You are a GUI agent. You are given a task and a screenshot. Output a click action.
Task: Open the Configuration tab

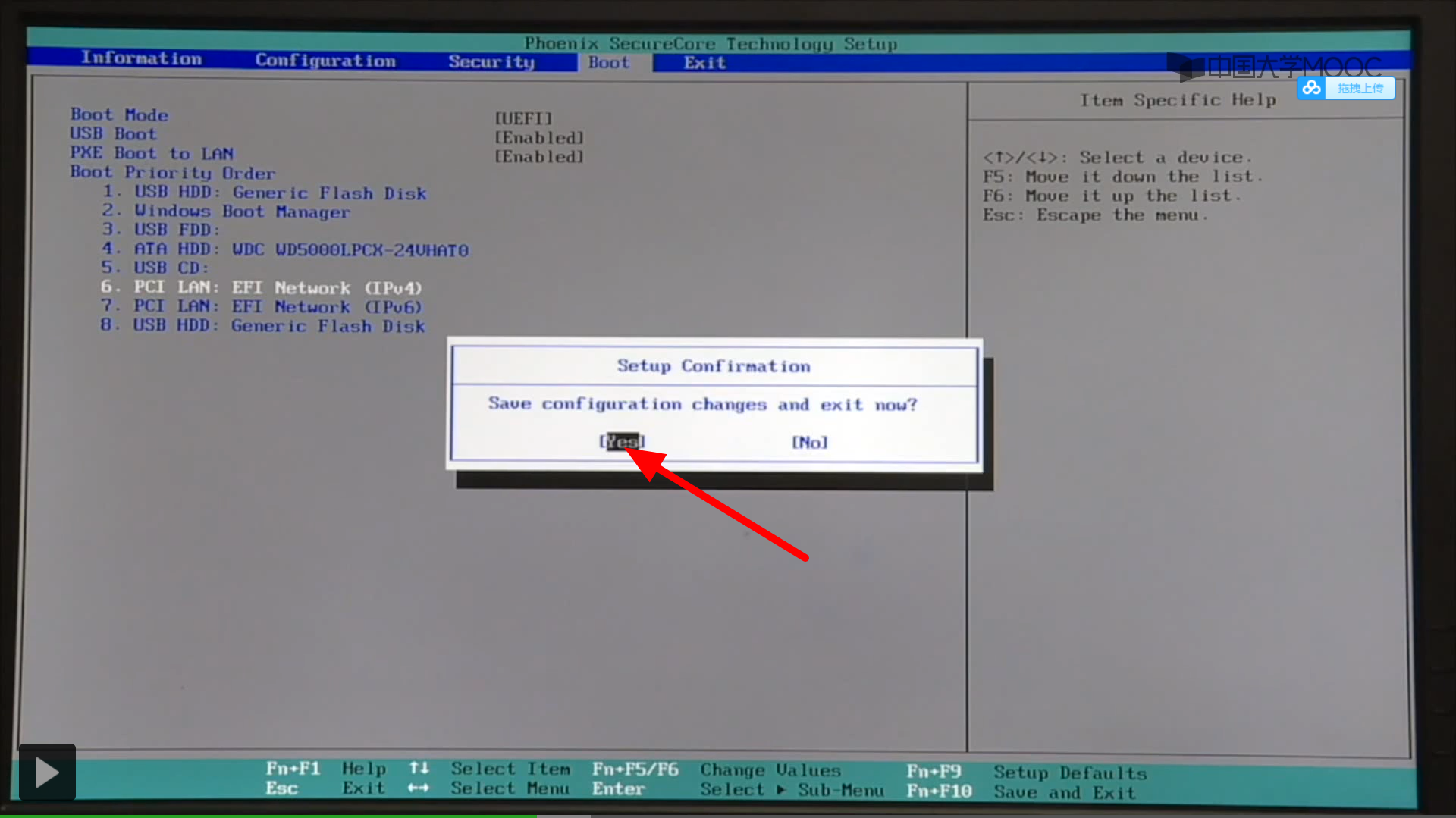[325, 61]
